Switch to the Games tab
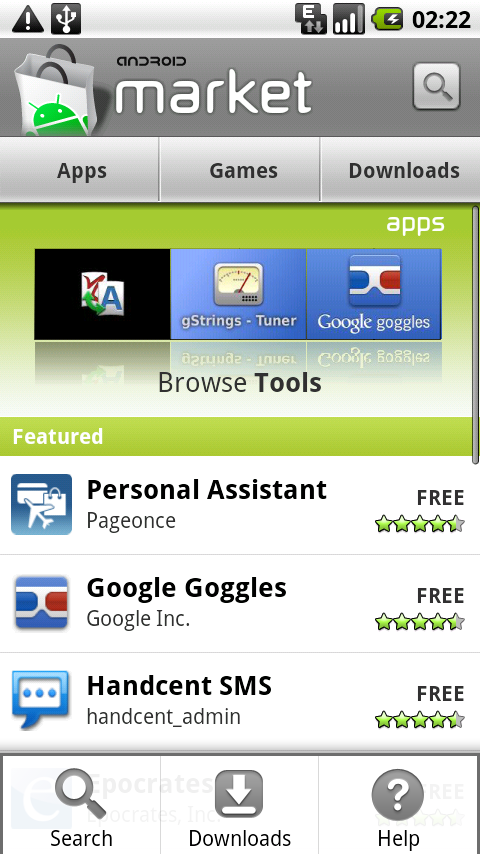 tap(240, 170)
